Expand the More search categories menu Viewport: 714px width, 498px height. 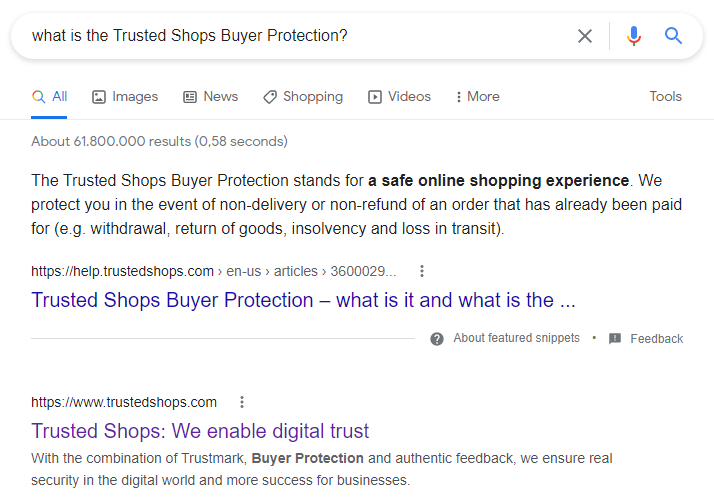click(478, 97)
